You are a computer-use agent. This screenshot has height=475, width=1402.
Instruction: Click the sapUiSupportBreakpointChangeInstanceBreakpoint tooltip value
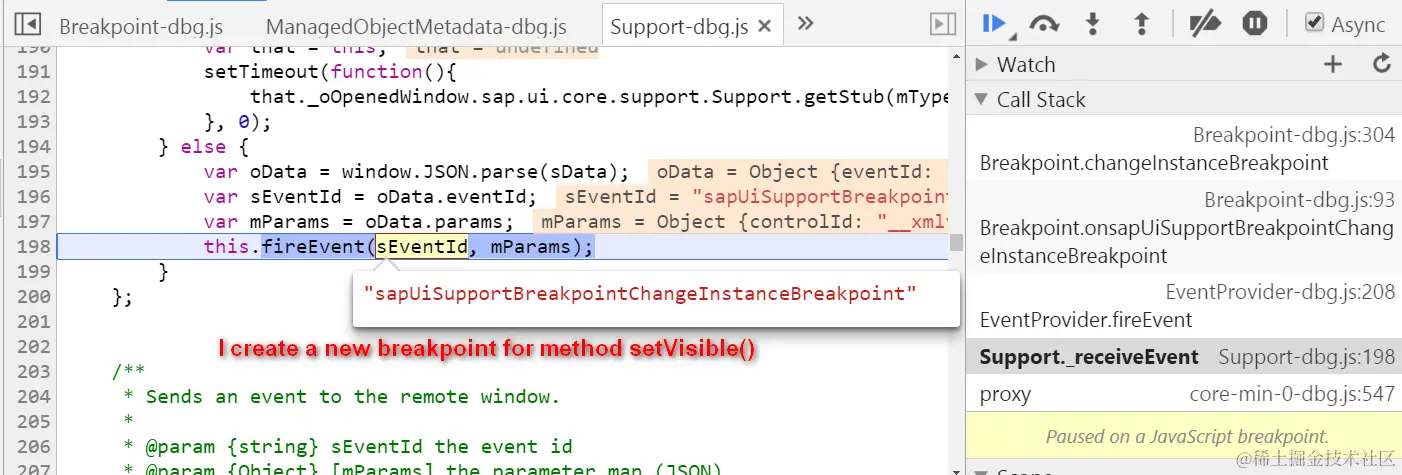(x=640, y=294)
